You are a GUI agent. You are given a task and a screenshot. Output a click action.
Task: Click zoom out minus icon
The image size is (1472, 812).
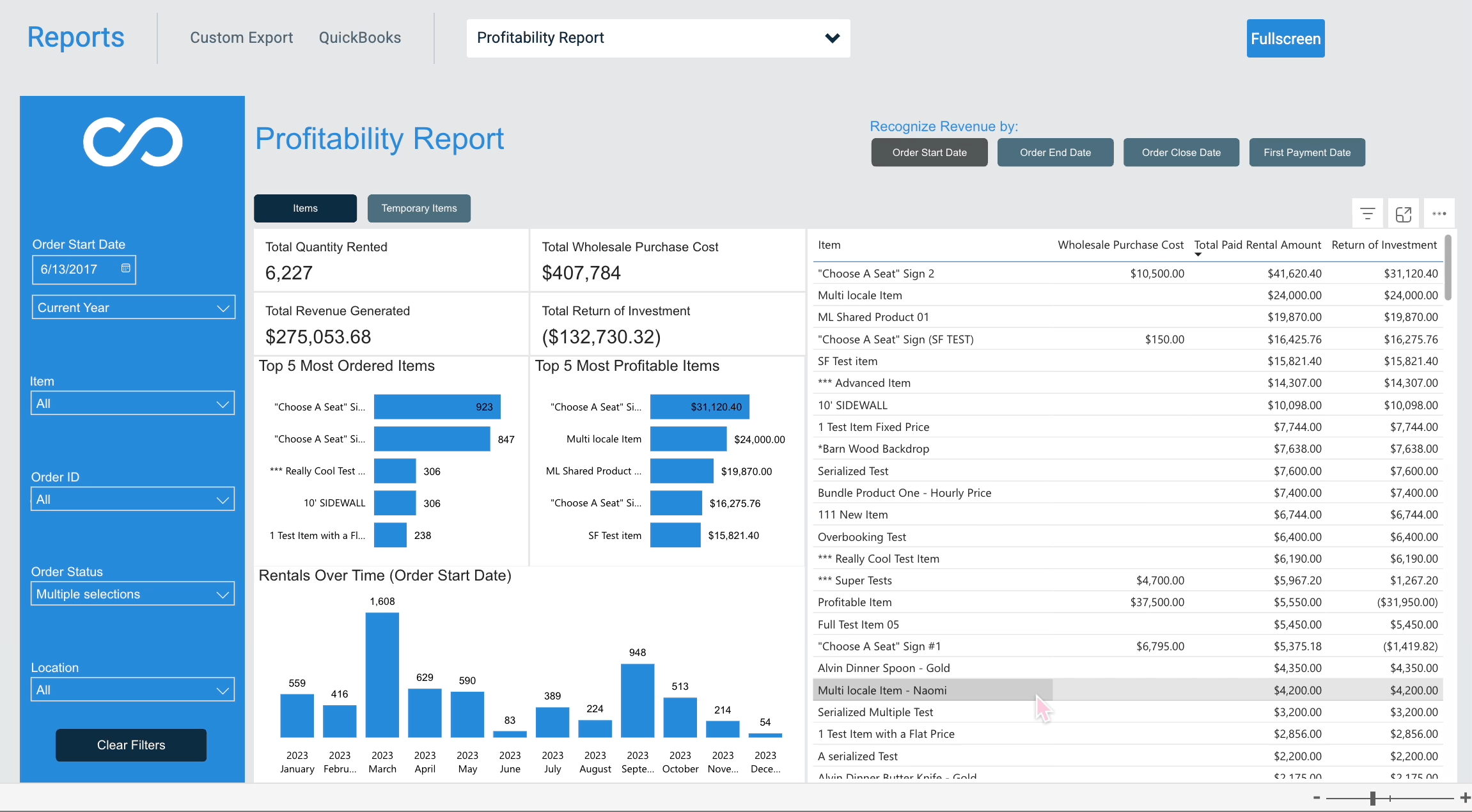1317,797
